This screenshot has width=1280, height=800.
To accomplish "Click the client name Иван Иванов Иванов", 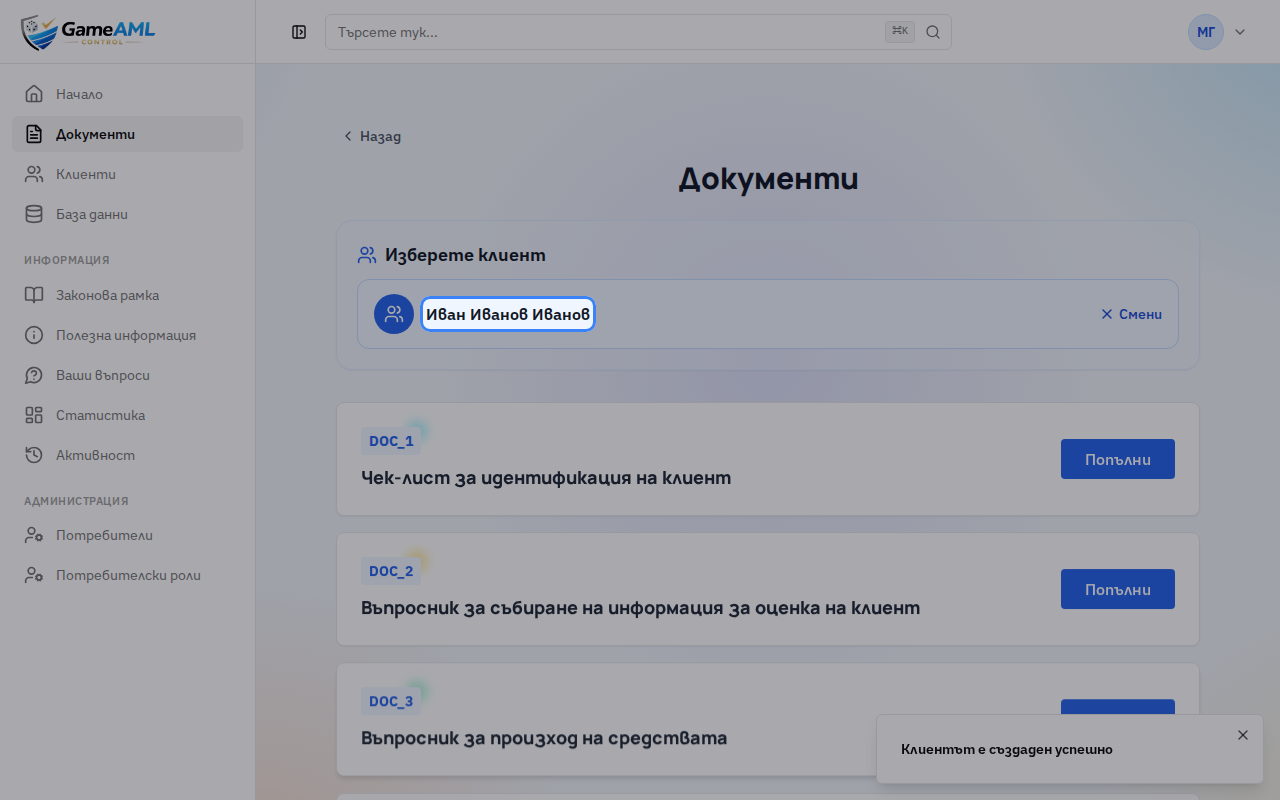I will 508,314.
